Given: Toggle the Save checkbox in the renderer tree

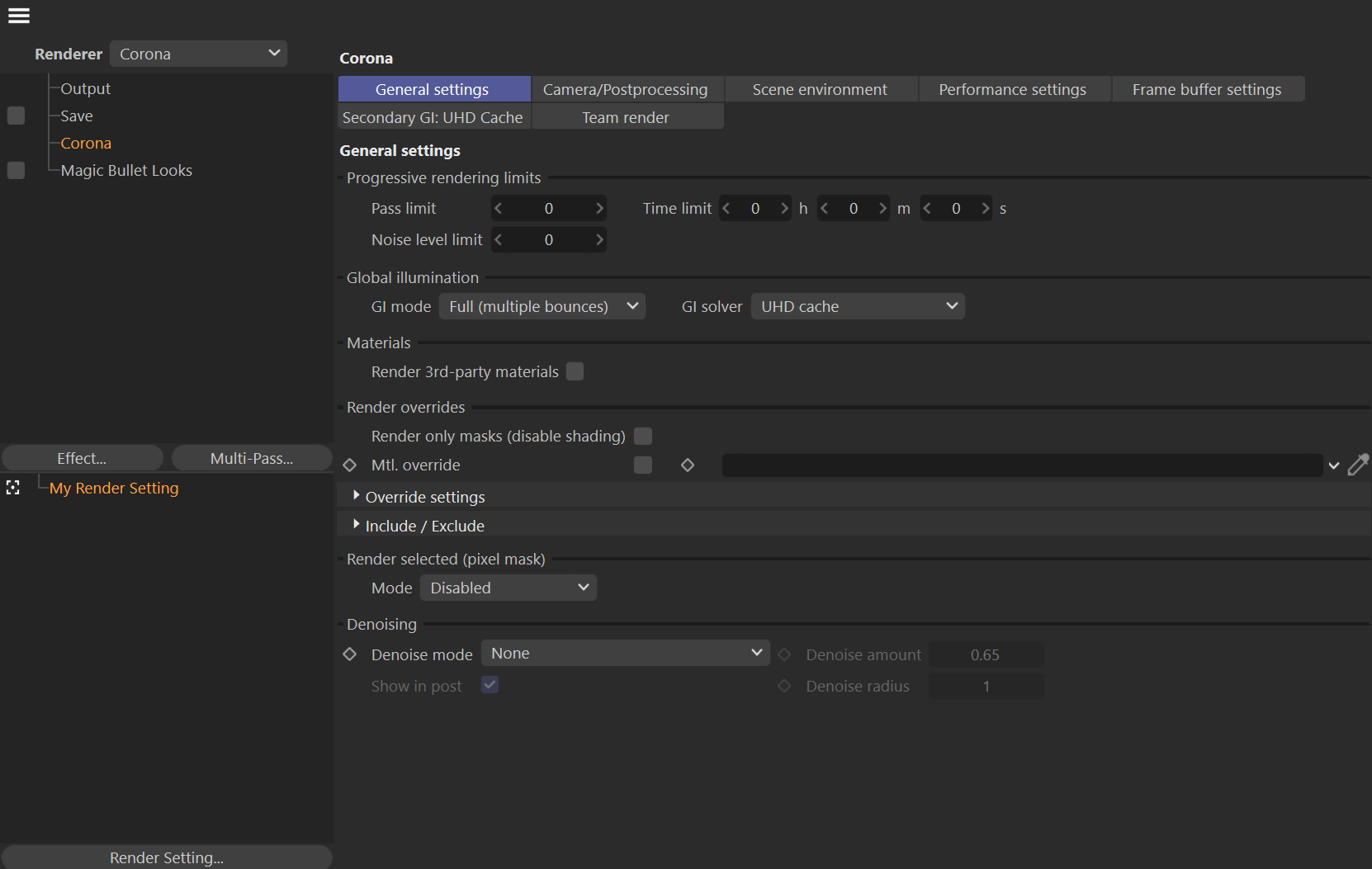Looking at the screenshot, I should pos(16,116).
